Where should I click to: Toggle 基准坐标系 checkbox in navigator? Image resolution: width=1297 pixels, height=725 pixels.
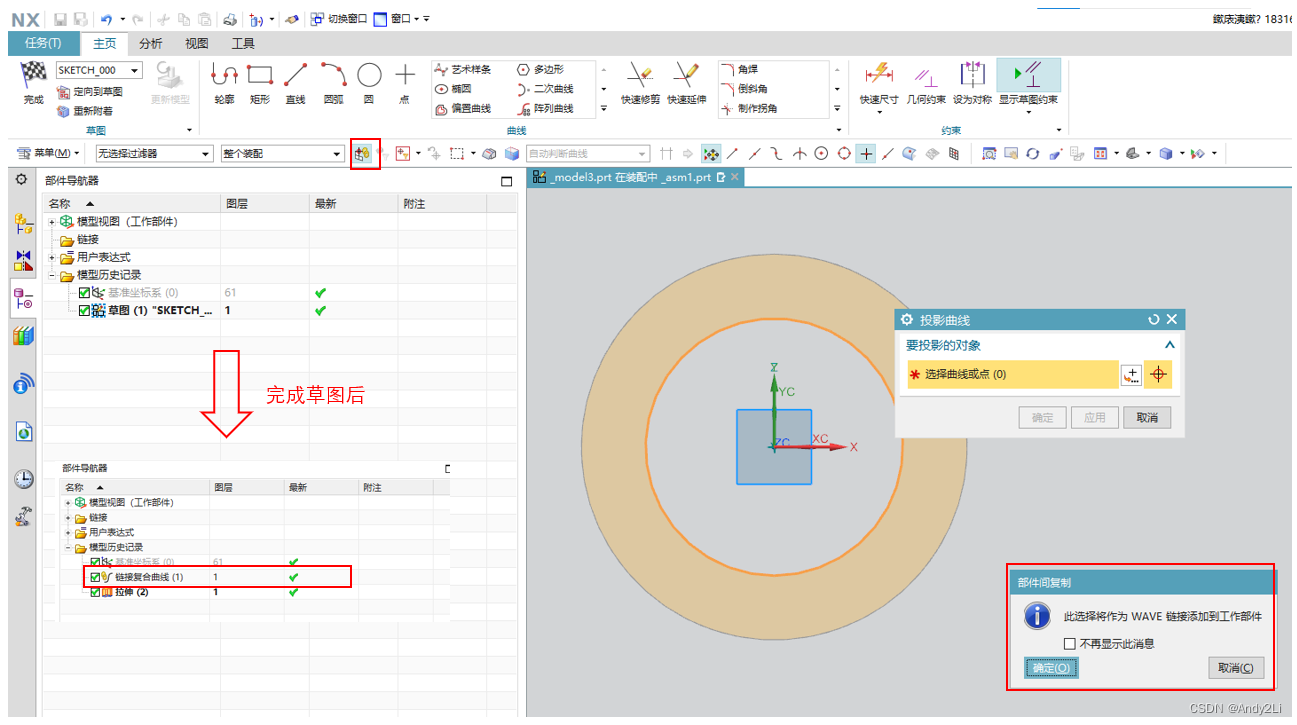click(85, 293)
